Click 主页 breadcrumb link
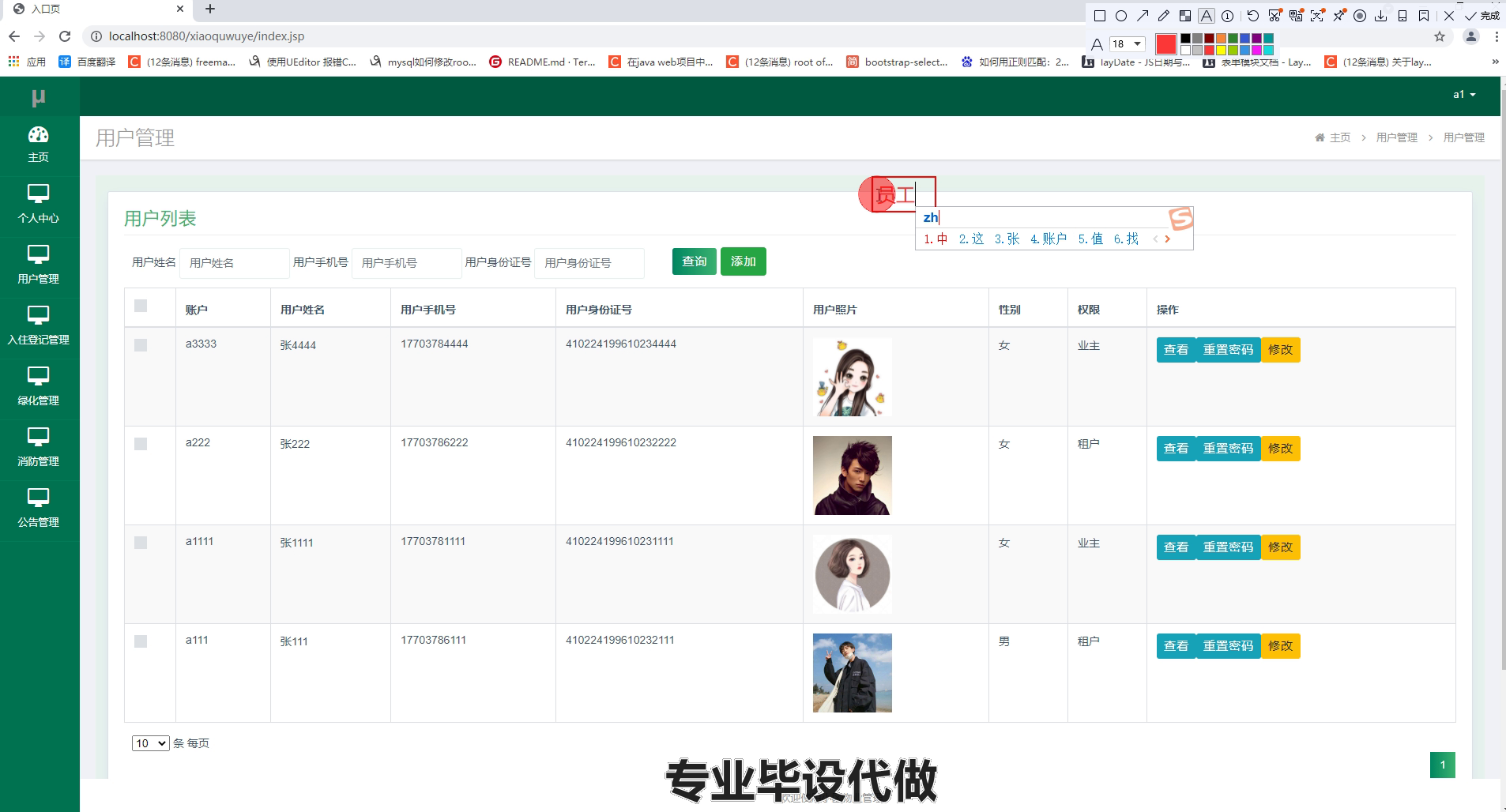 click(x=1340, y=137)
